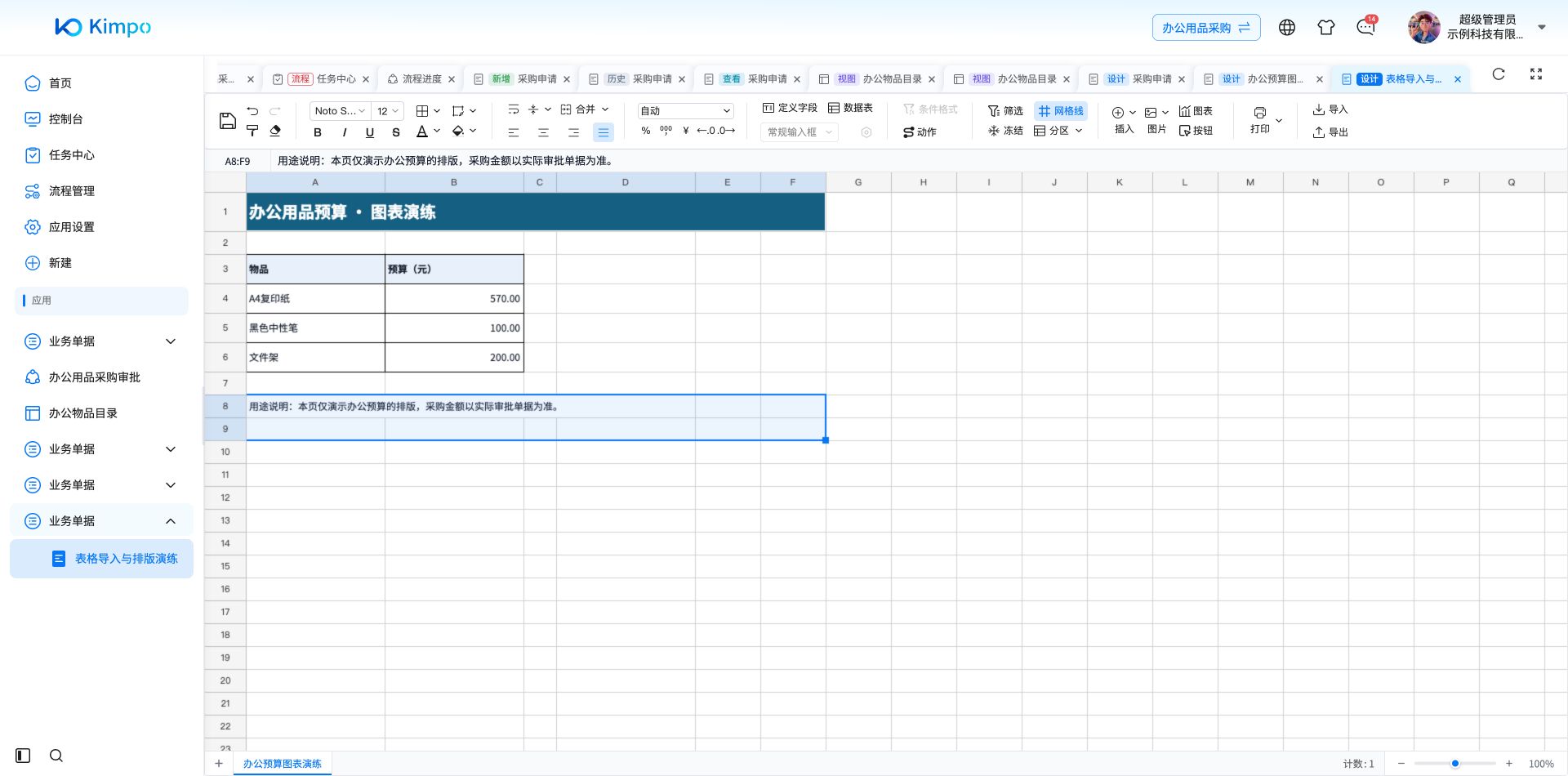Align text left
Image resolution: width=1568 pixels, height=776 pixels.
514,132
